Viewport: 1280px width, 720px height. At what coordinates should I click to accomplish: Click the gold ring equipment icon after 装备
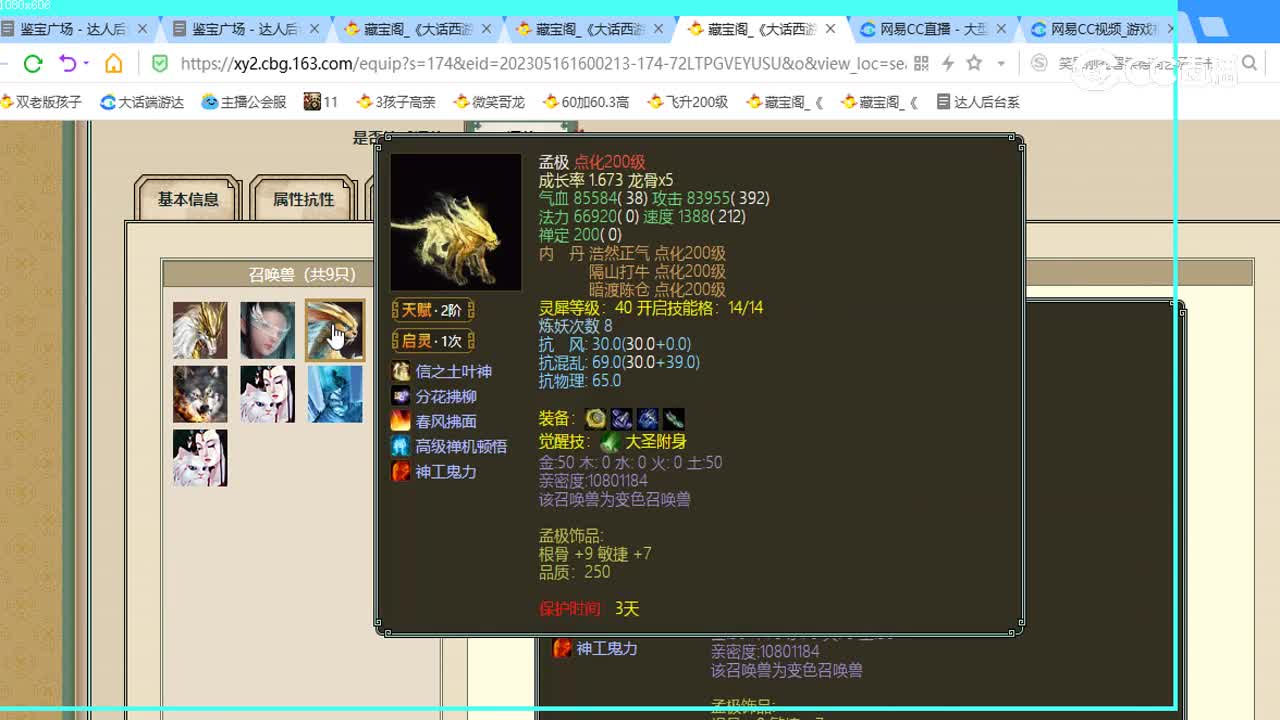[596, 418]
